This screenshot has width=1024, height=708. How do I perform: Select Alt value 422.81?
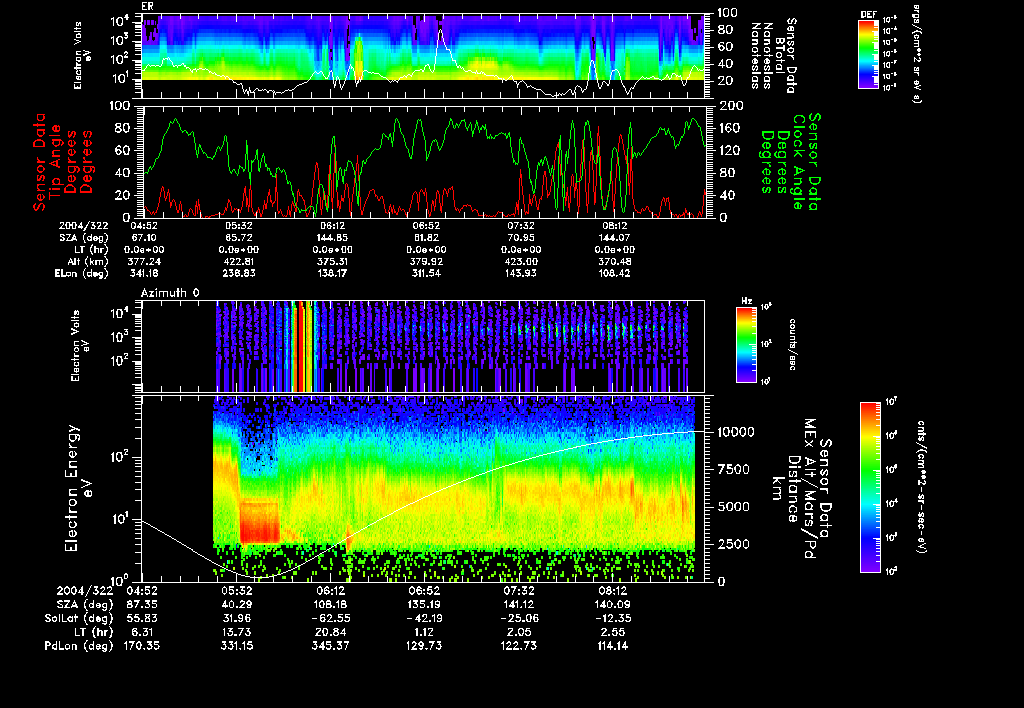click(x=239, y=261)
